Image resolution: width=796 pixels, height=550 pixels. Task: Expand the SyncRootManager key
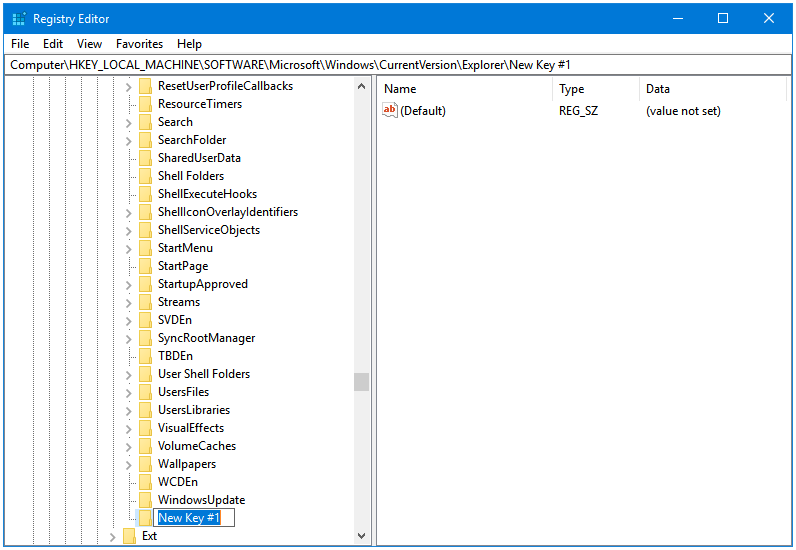pyautogui.click(x=128, y=339)
